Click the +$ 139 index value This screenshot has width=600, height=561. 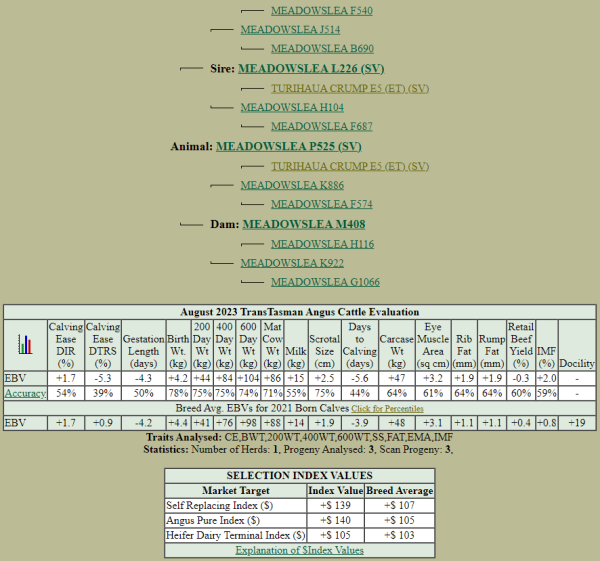point(336,506)
